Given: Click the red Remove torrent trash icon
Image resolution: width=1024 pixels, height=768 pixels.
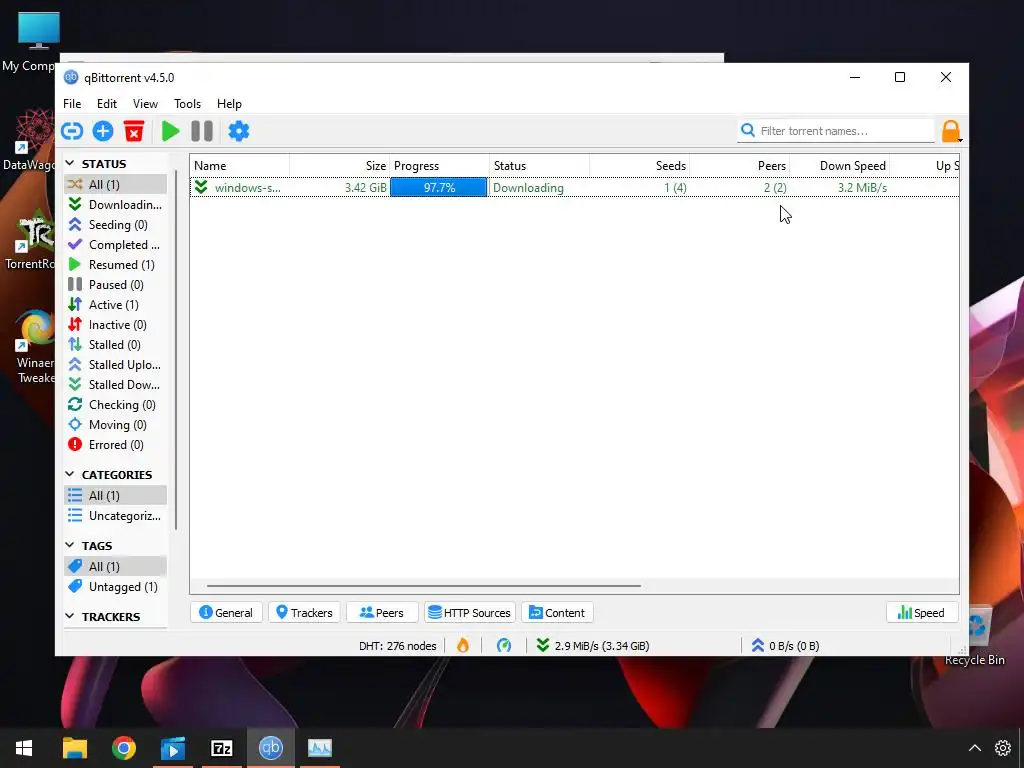Looking at the screenshot, I should 134,131.
